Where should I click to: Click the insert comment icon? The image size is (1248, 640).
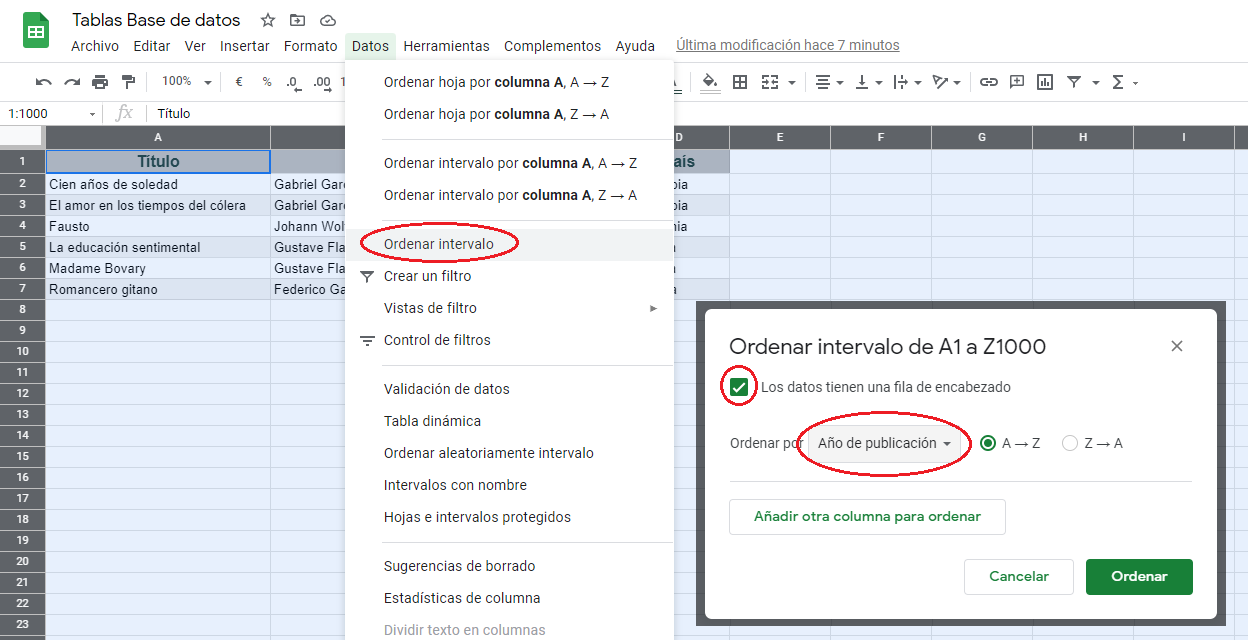tap(1017, 82)
